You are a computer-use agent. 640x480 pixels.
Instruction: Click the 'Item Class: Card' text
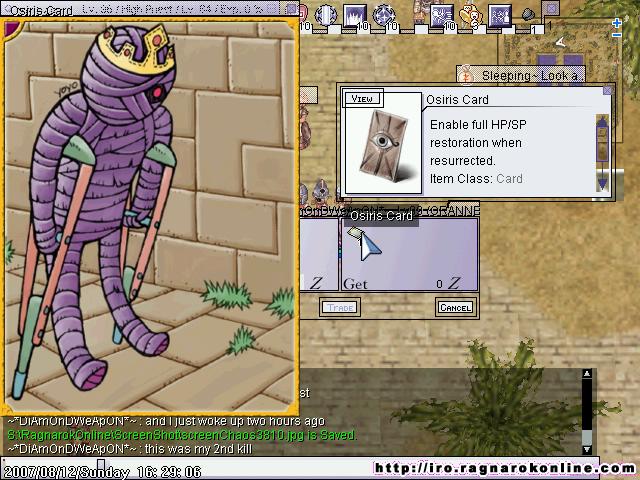[x=476, y=178]
